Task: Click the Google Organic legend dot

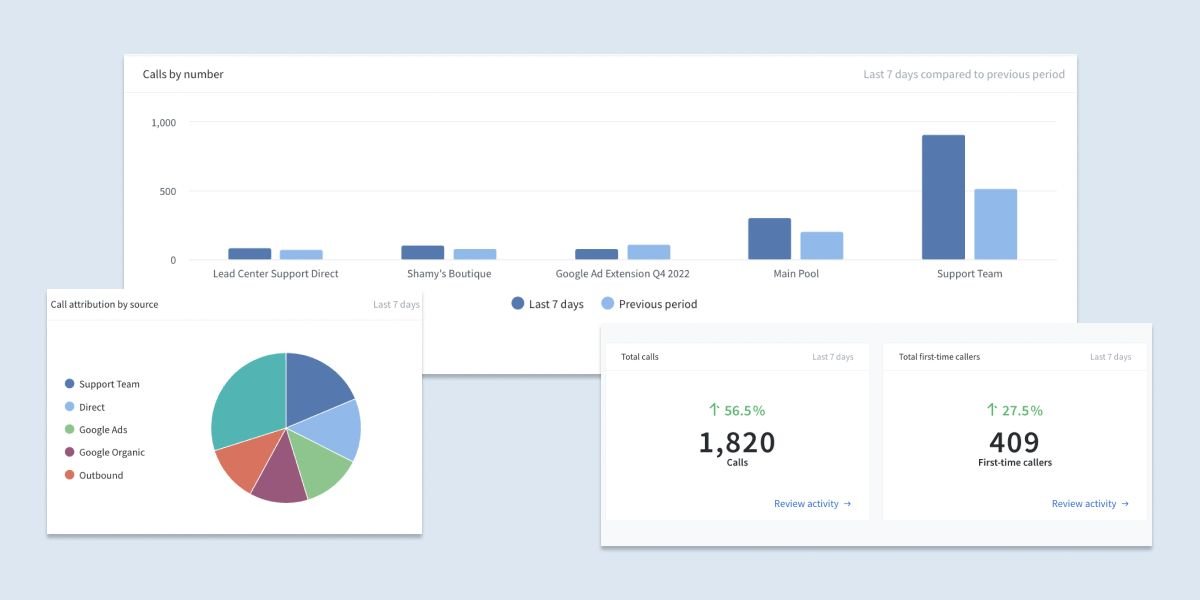Action: pyautogui.click(x=68, y=452)
